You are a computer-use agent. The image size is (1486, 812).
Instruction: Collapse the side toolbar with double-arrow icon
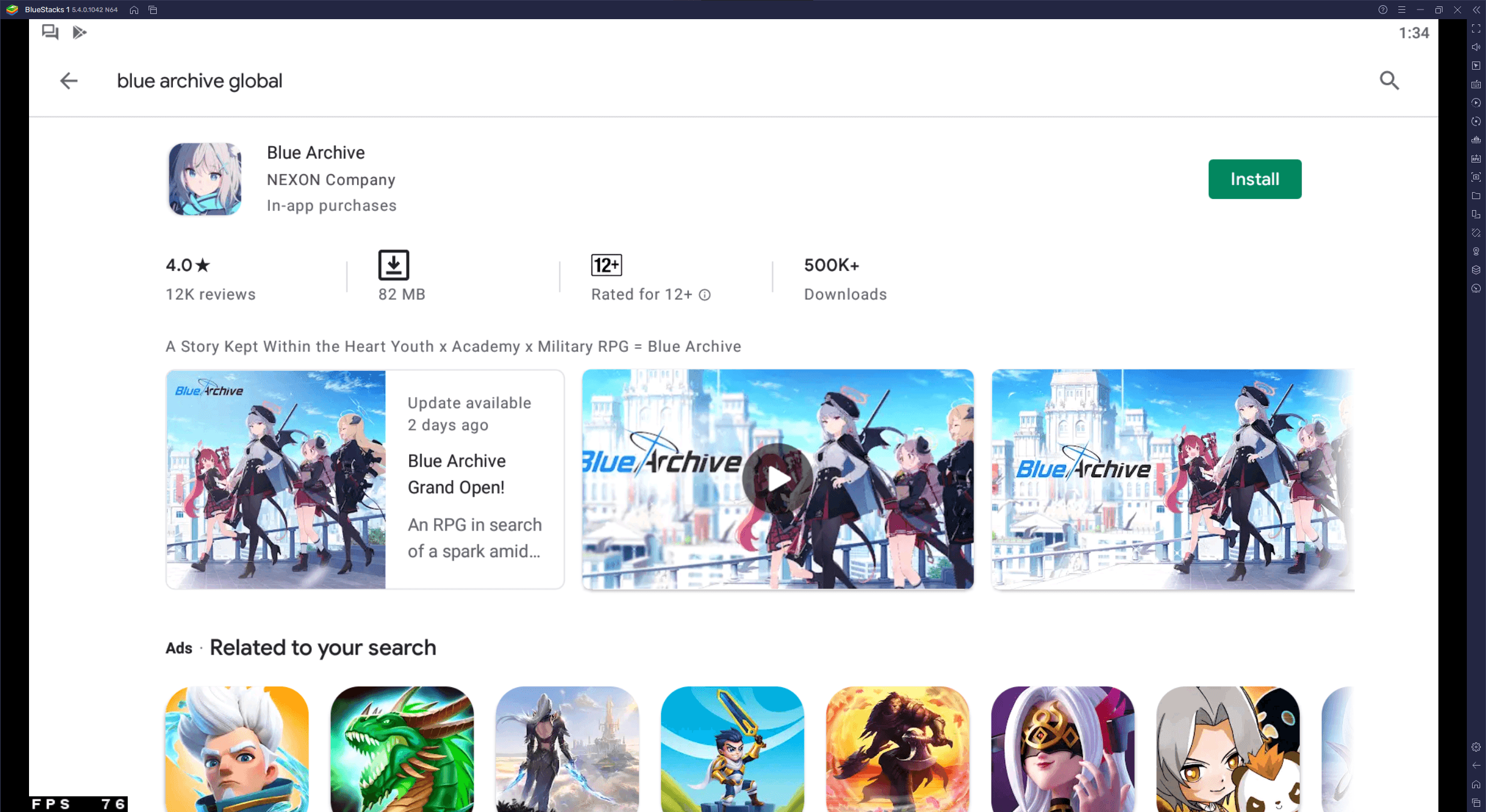pyautogui.click(x=1476, y=10)
